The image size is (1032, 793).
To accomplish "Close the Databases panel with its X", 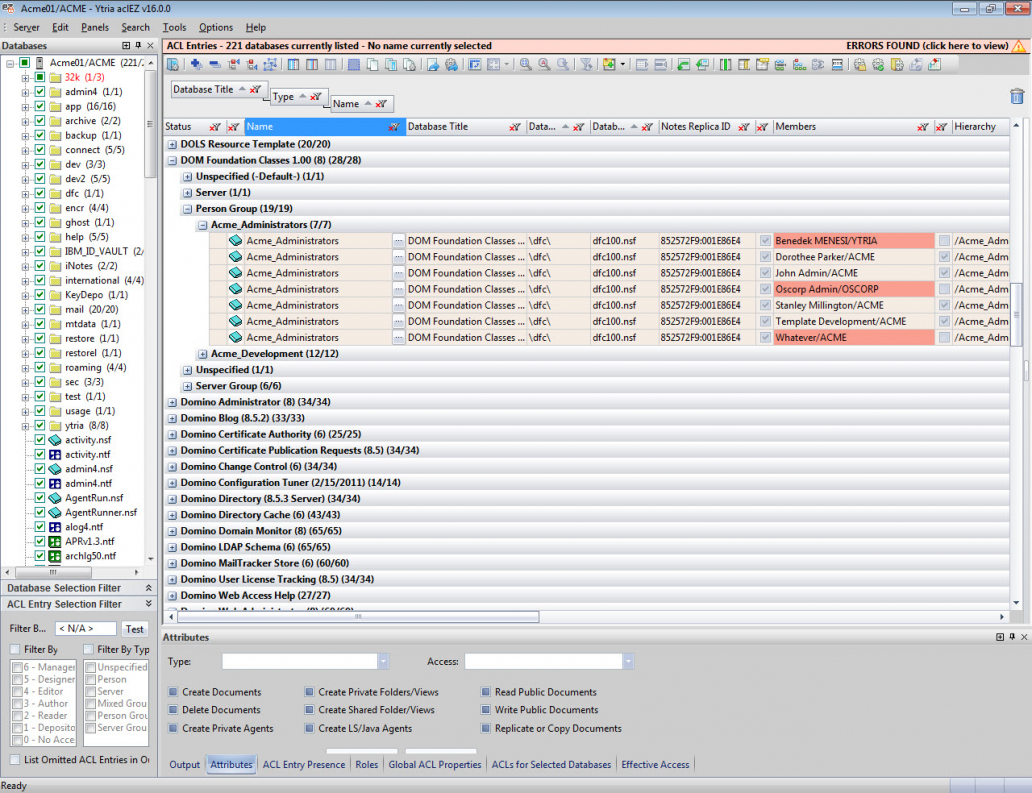I will pos(150,45).
